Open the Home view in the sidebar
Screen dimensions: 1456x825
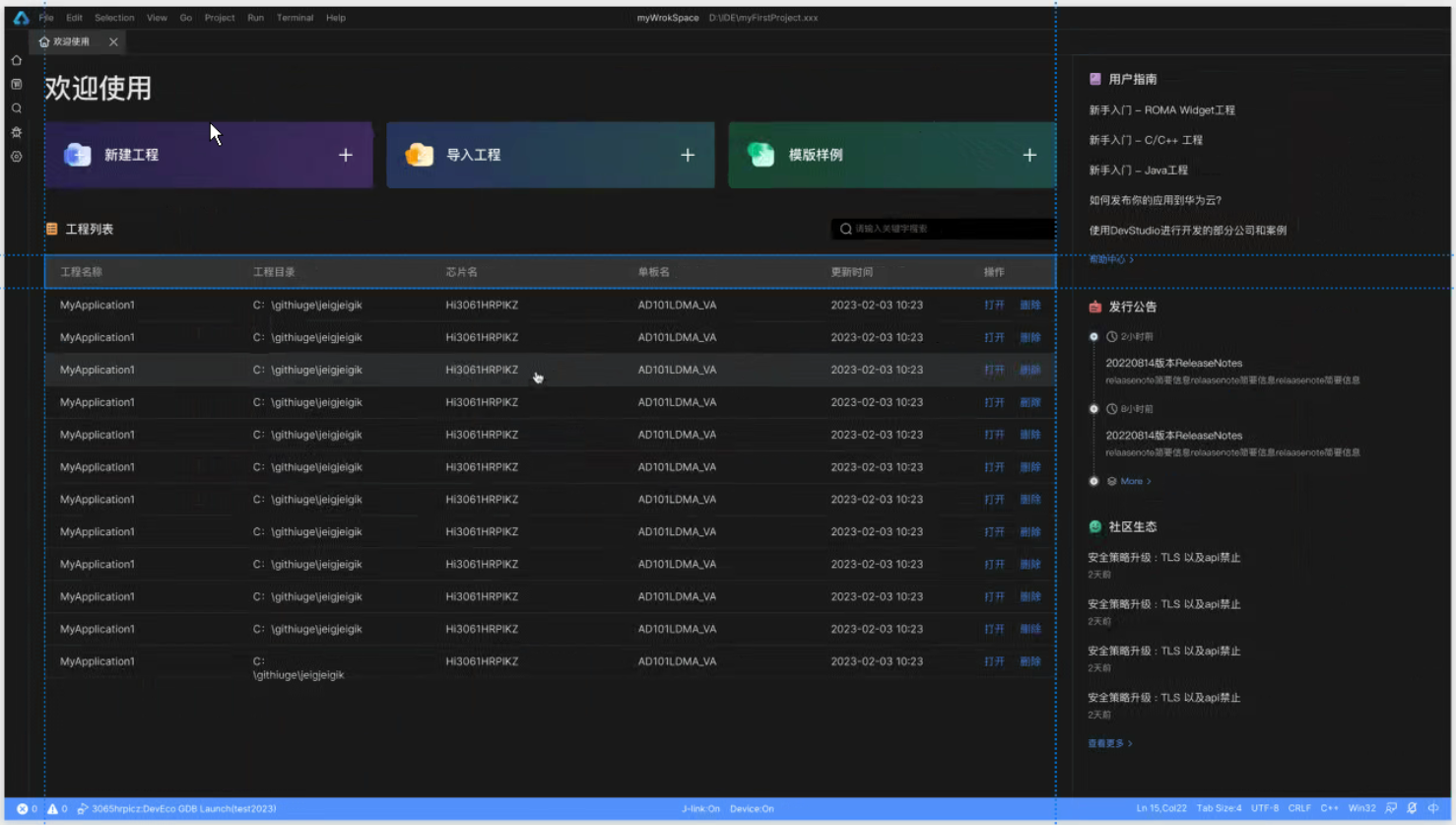[16, 60]
